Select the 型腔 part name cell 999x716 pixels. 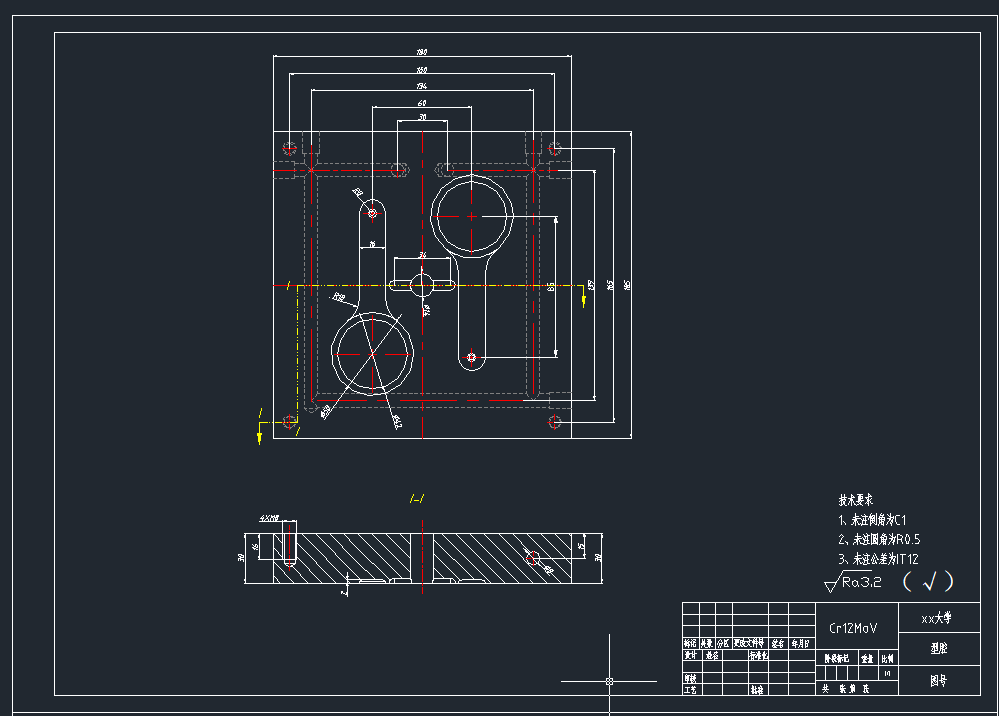tap(939, 648)
